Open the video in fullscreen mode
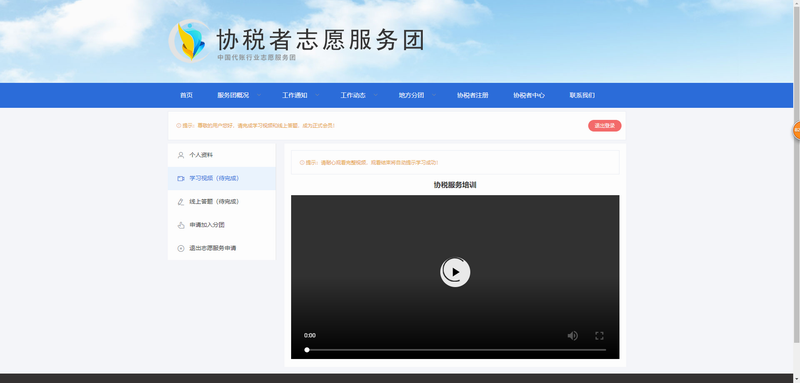Image resolution: width=800 pixels, height=383 pixels. click(599, 336)
